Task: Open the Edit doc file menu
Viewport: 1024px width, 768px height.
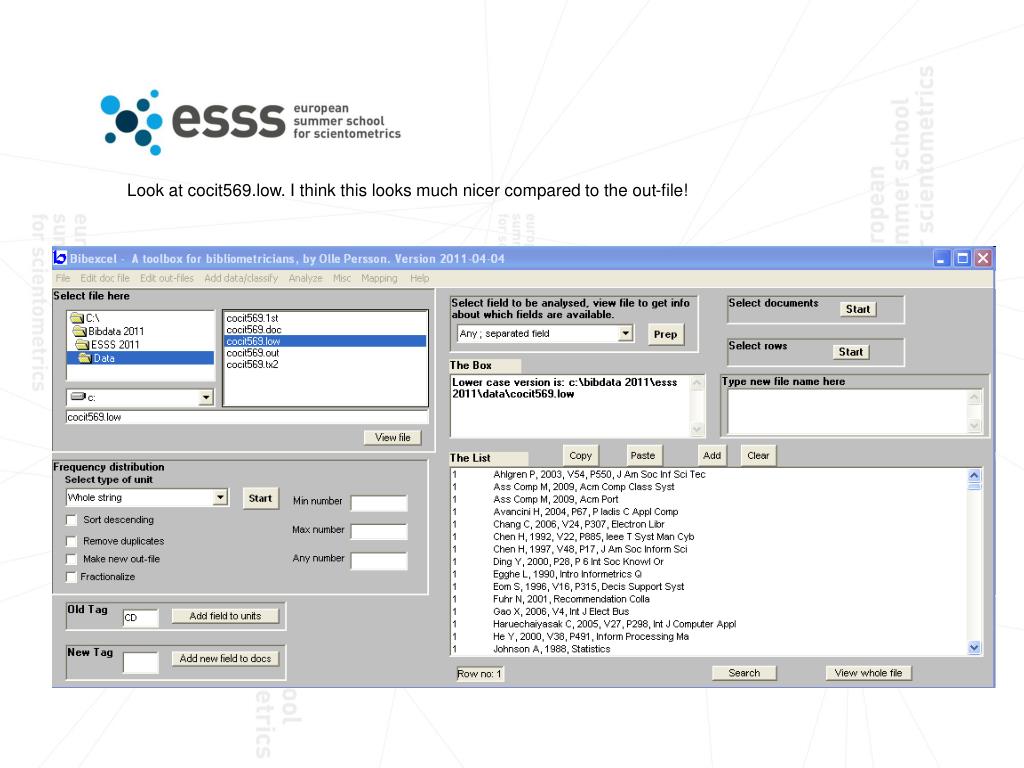Action: [x=104, y=278]
